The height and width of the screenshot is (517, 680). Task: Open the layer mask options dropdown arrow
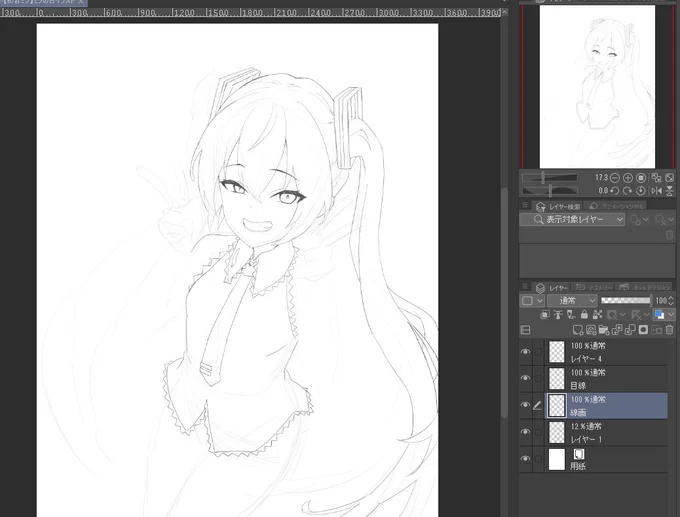[623, 314]
